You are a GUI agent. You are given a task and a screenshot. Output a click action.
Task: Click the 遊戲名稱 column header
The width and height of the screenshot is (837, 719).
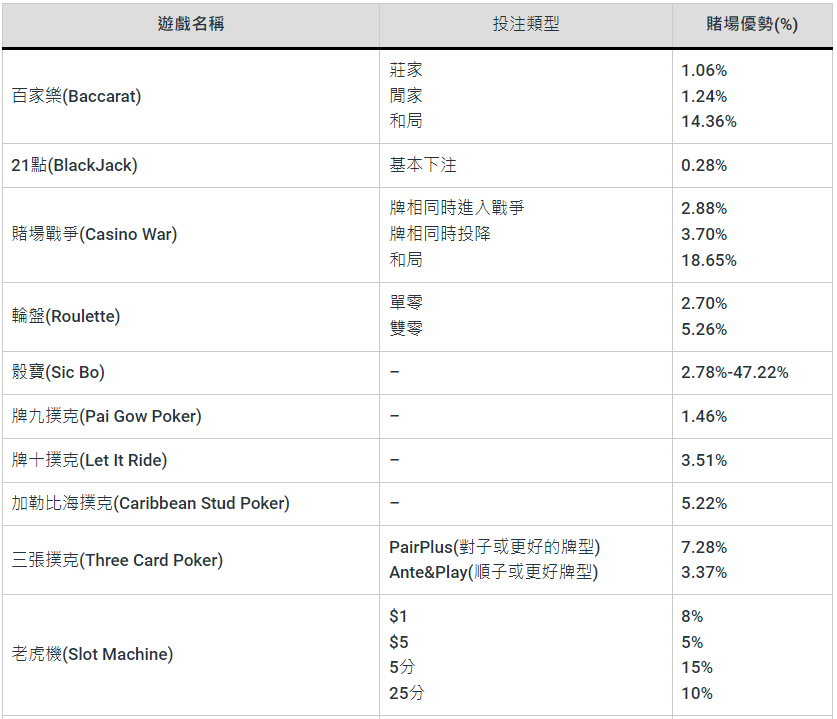coord(190,24)
